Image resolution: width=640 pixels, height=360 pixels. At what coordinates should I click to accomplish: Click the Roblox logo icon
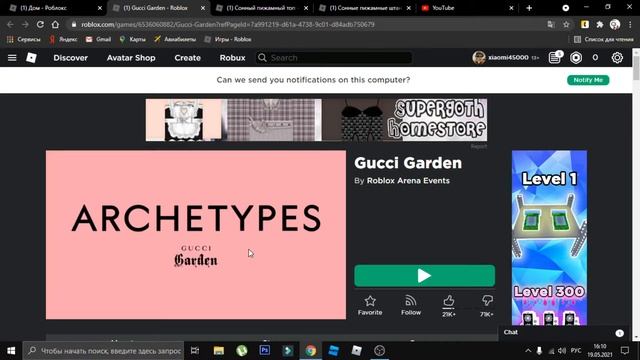click(x=31, y=58)
